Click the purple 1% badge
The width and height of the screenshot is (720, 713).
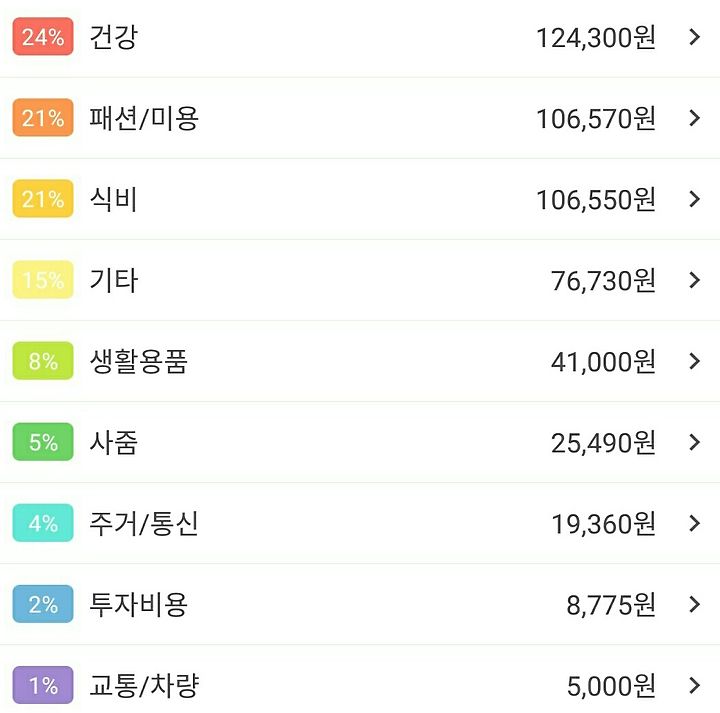click(x=43, y=685)
